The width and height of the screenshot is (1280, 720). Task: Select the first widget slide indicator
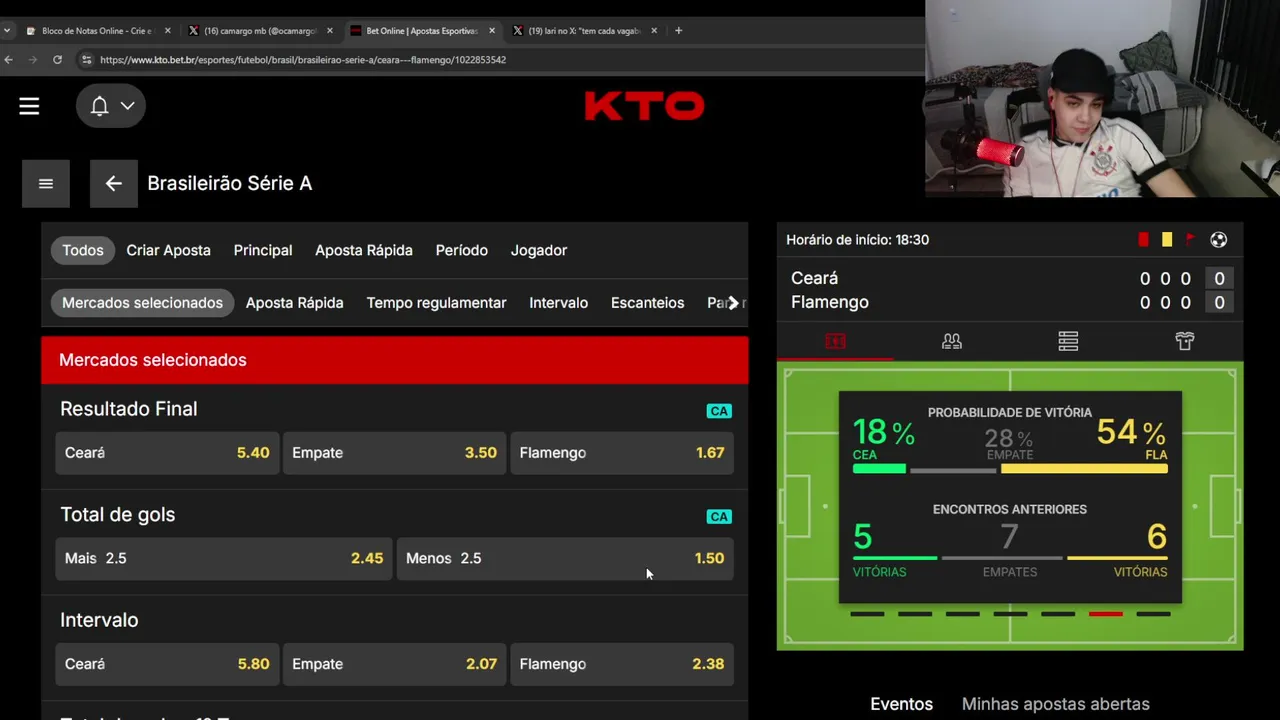pos(867,614)
